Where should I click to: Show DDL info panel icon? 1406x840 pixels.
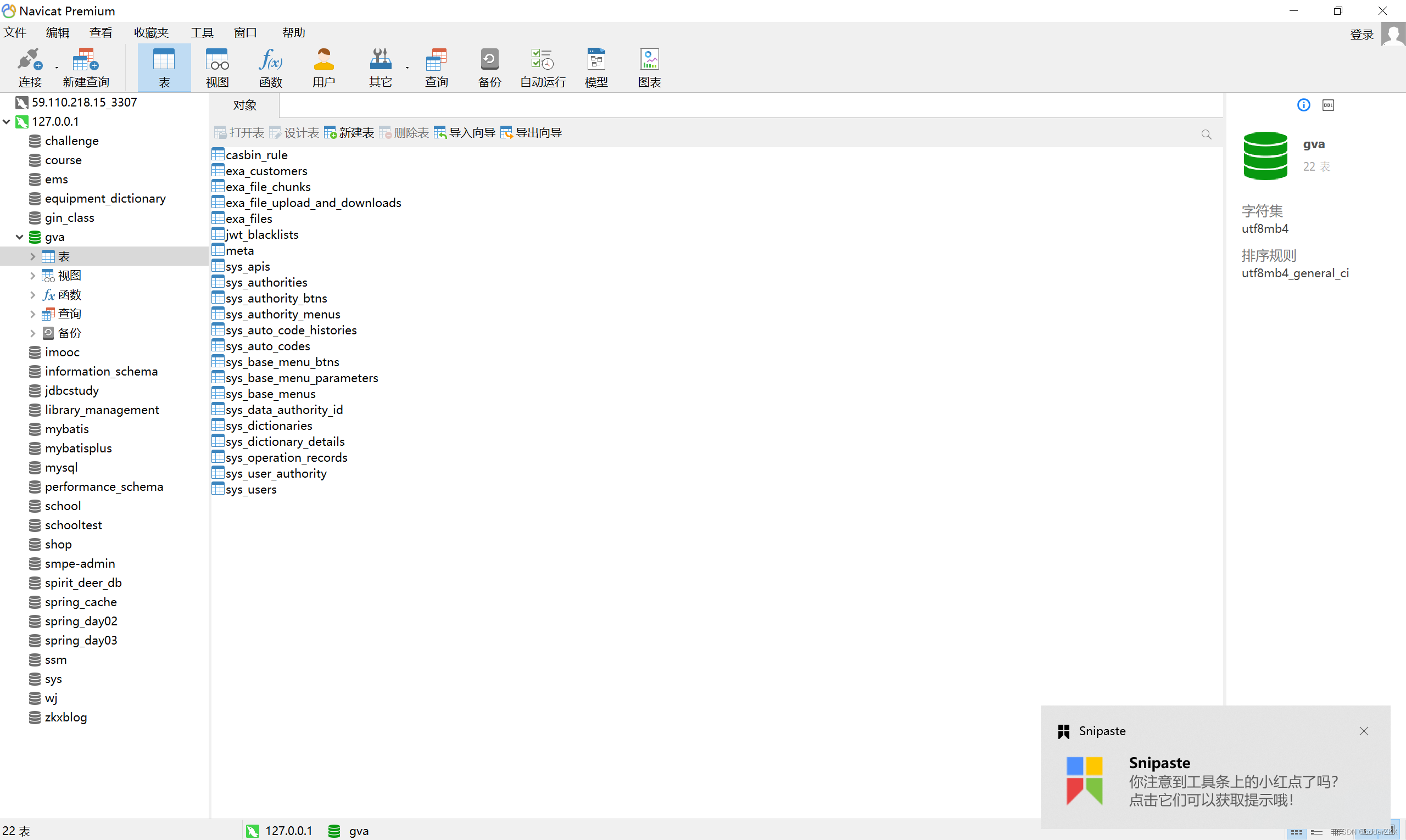[1328, 105]
